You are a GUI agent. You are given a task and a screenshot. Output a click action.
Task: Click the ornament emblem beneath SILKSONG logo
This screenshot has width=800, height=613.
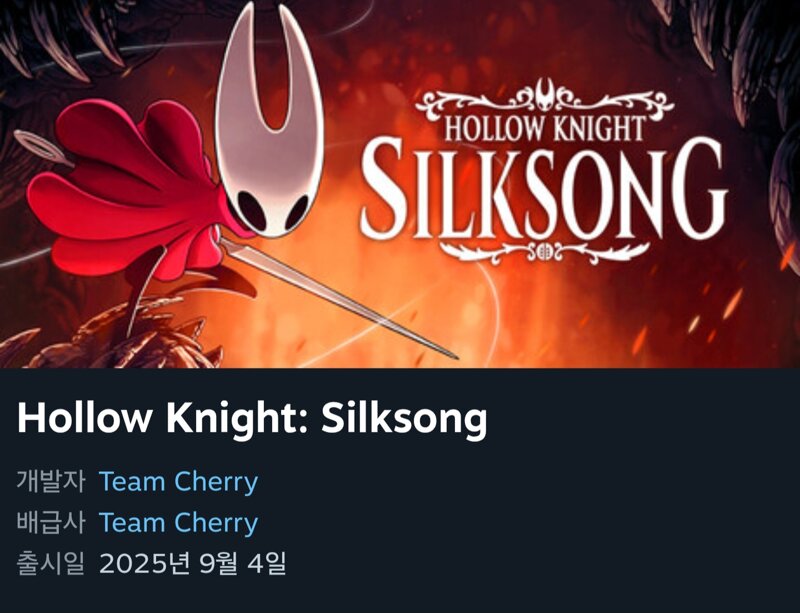coord(544,252)
